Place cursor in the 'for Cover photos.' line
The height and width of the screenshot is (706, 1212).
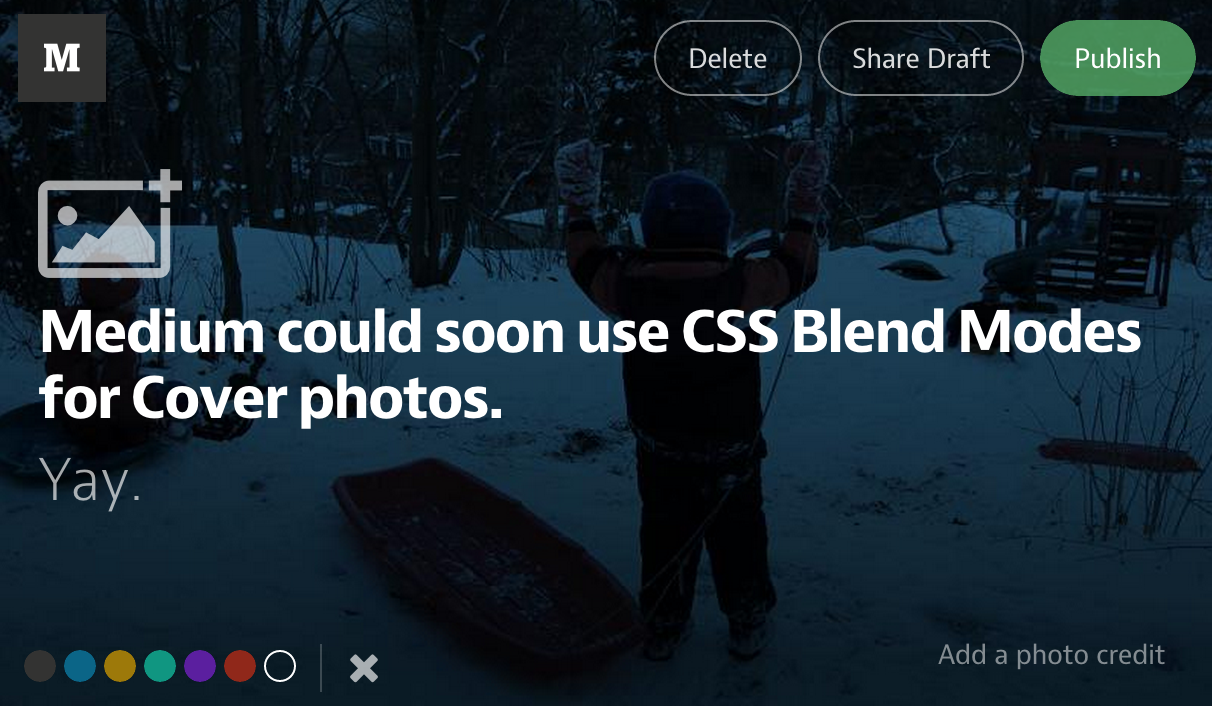coord(271,399)
